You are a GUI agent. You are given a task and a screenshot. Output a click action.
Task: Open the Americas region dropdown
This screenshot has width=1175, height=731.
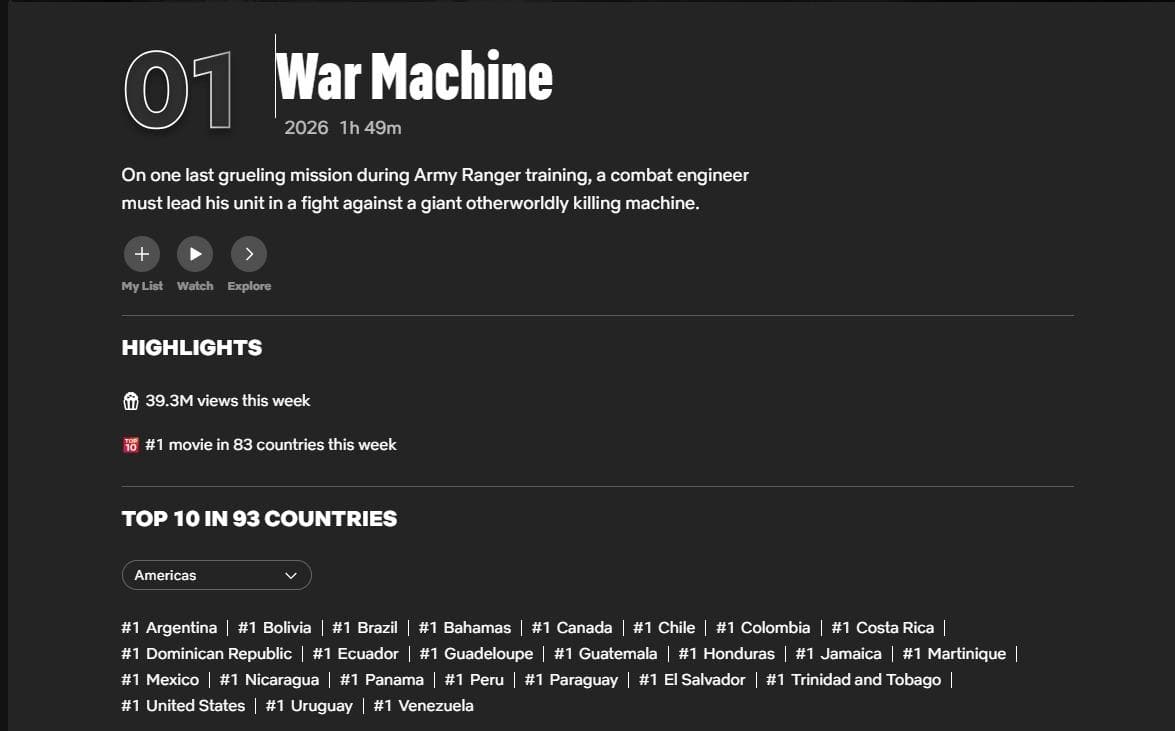[x=216, y=575]
